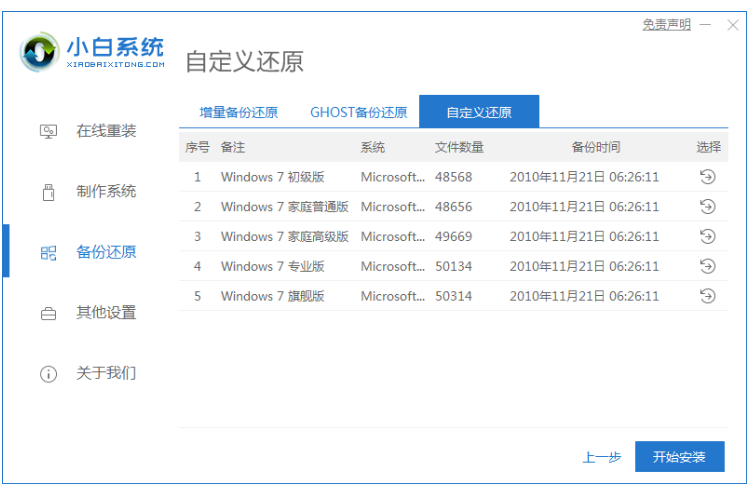
Task: Click the 序号 column header
Action: tap(197, 147)
